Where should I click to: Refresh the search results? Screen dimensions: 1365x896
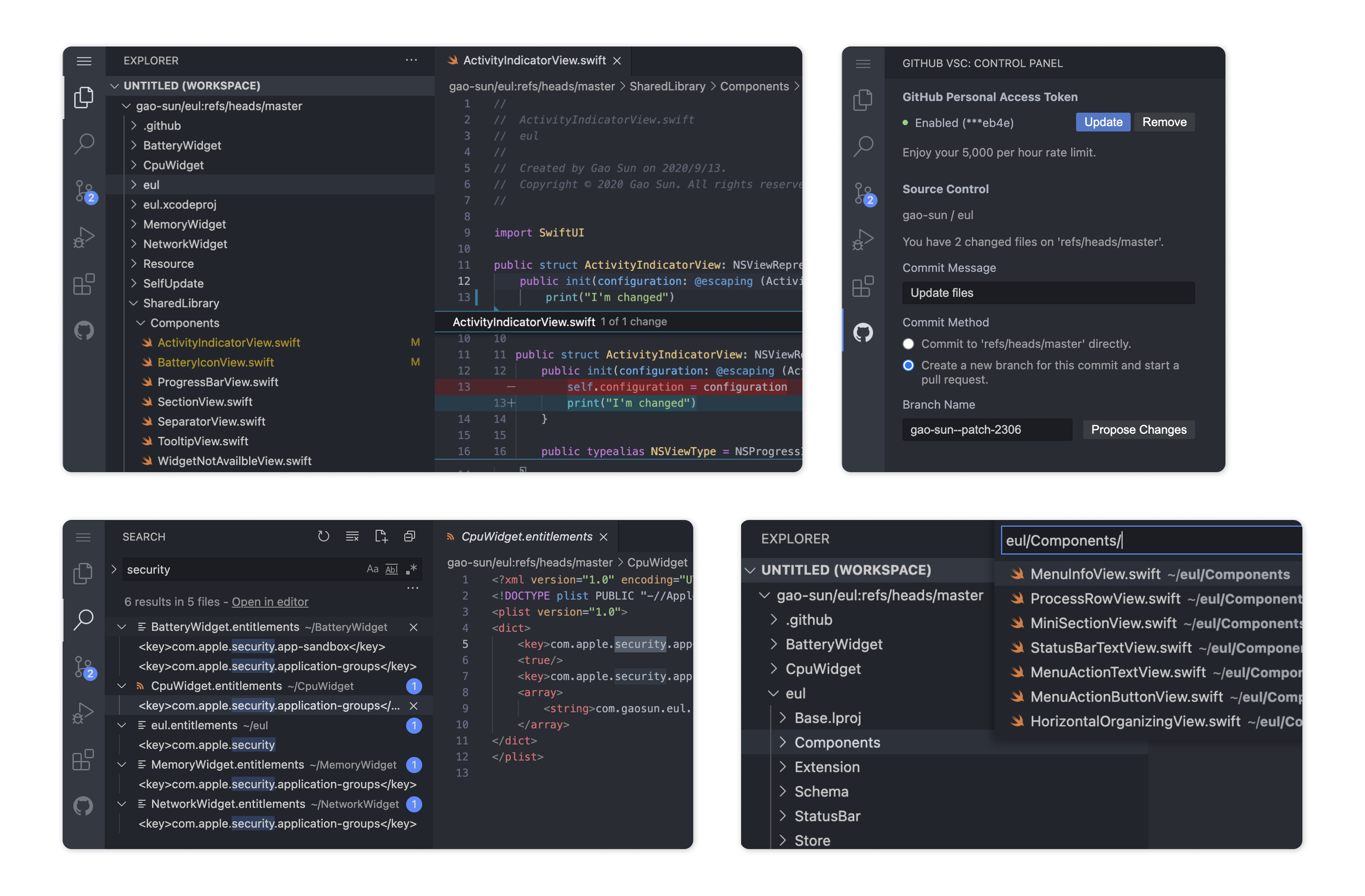tap(323, 537)
